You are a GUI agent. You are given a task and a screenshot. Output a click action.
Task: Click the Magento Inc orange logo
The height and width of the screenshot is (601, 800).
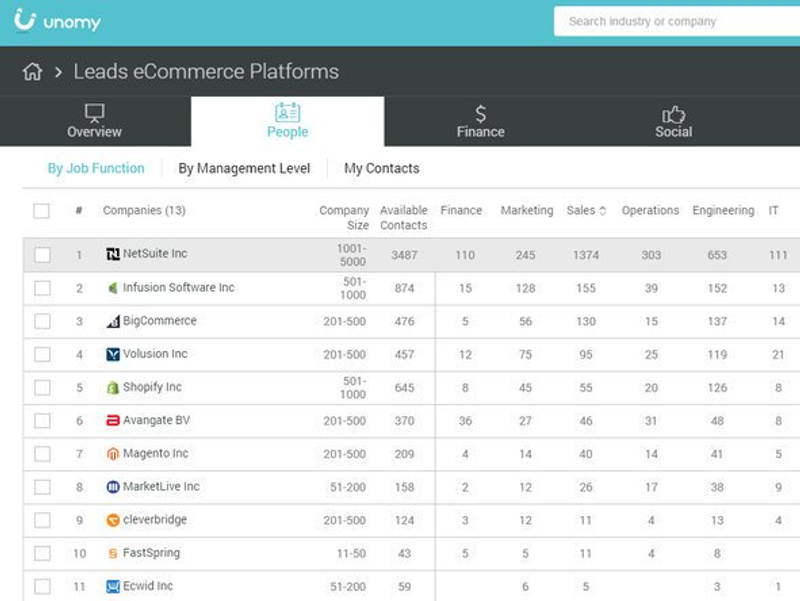[x=113, y=454]
